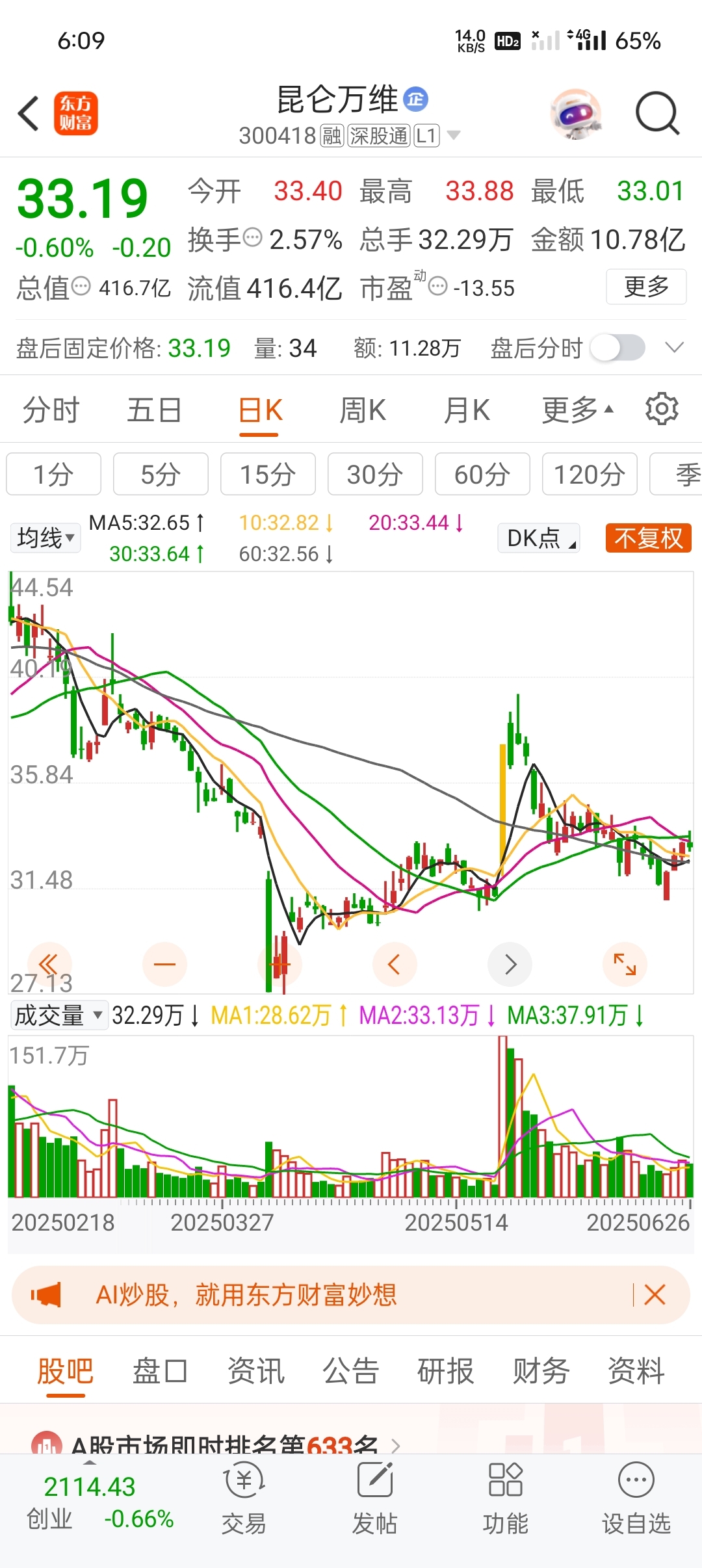Screen dimensions: 702x1568
Task: Tap the current price 33.19
Action: click(x=83, y=199)
